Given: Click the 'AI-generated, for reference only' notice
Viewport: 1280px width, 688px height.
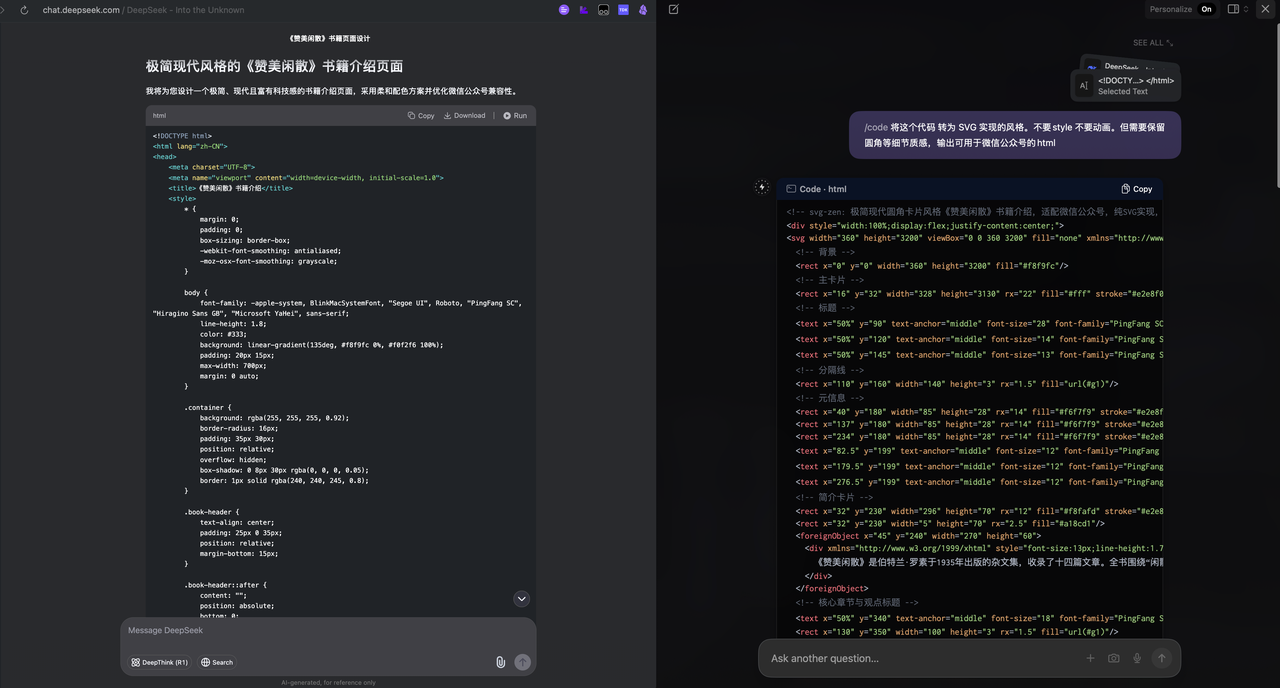Looking at the screenshot, I should [x=328, y=682].
